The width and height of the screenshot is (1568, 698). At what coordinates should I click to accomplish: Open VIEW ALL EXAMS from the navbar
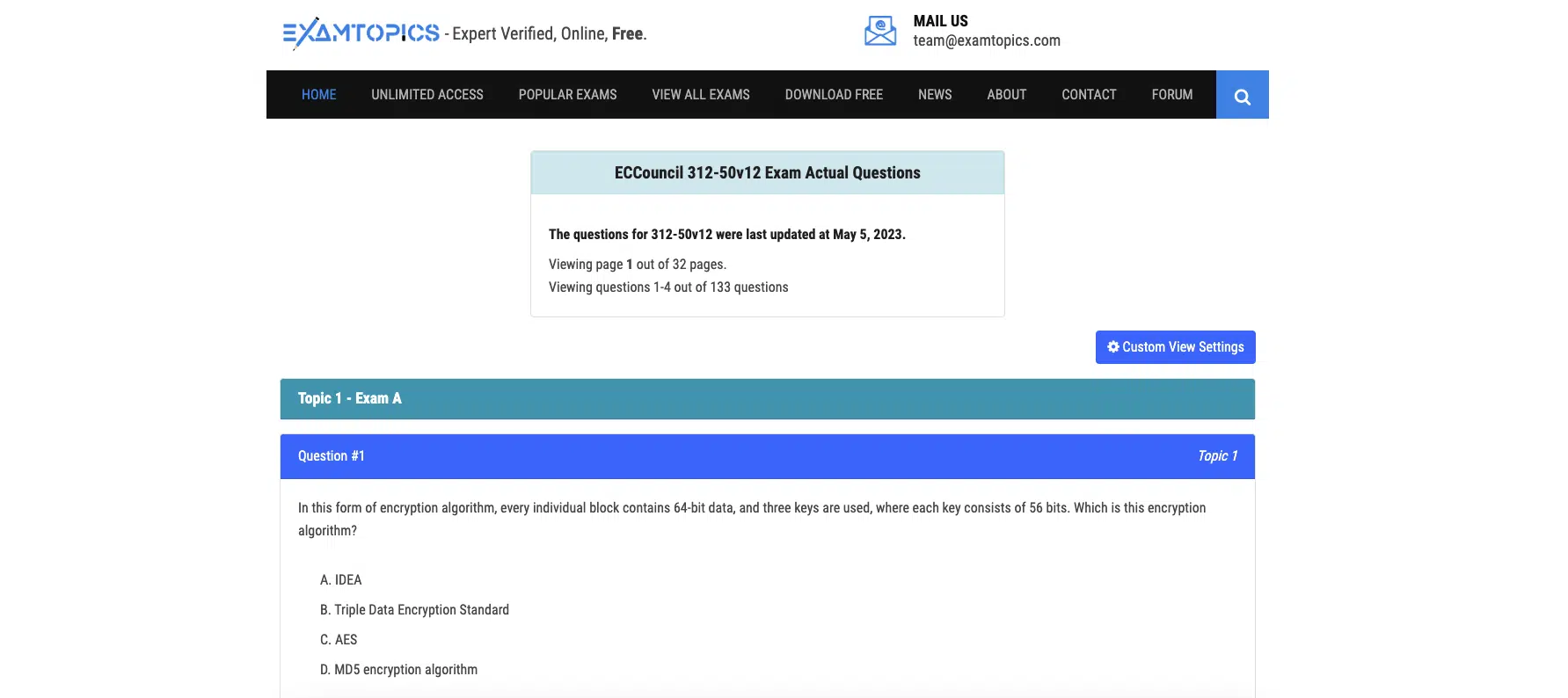click(x=700, y=95)
